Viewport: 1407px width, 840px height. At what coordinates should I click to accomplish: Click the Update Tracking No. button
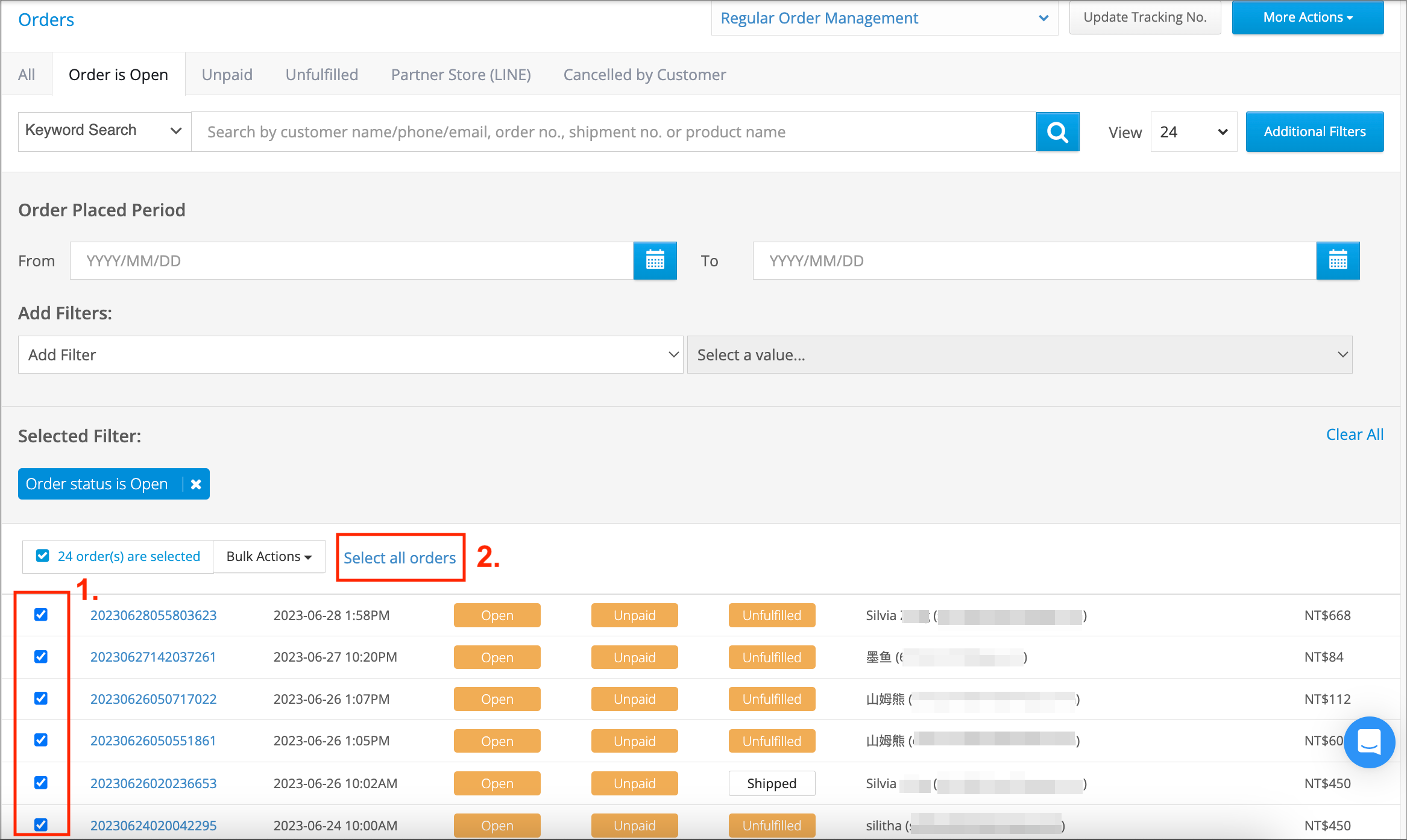pos(1144,17)
